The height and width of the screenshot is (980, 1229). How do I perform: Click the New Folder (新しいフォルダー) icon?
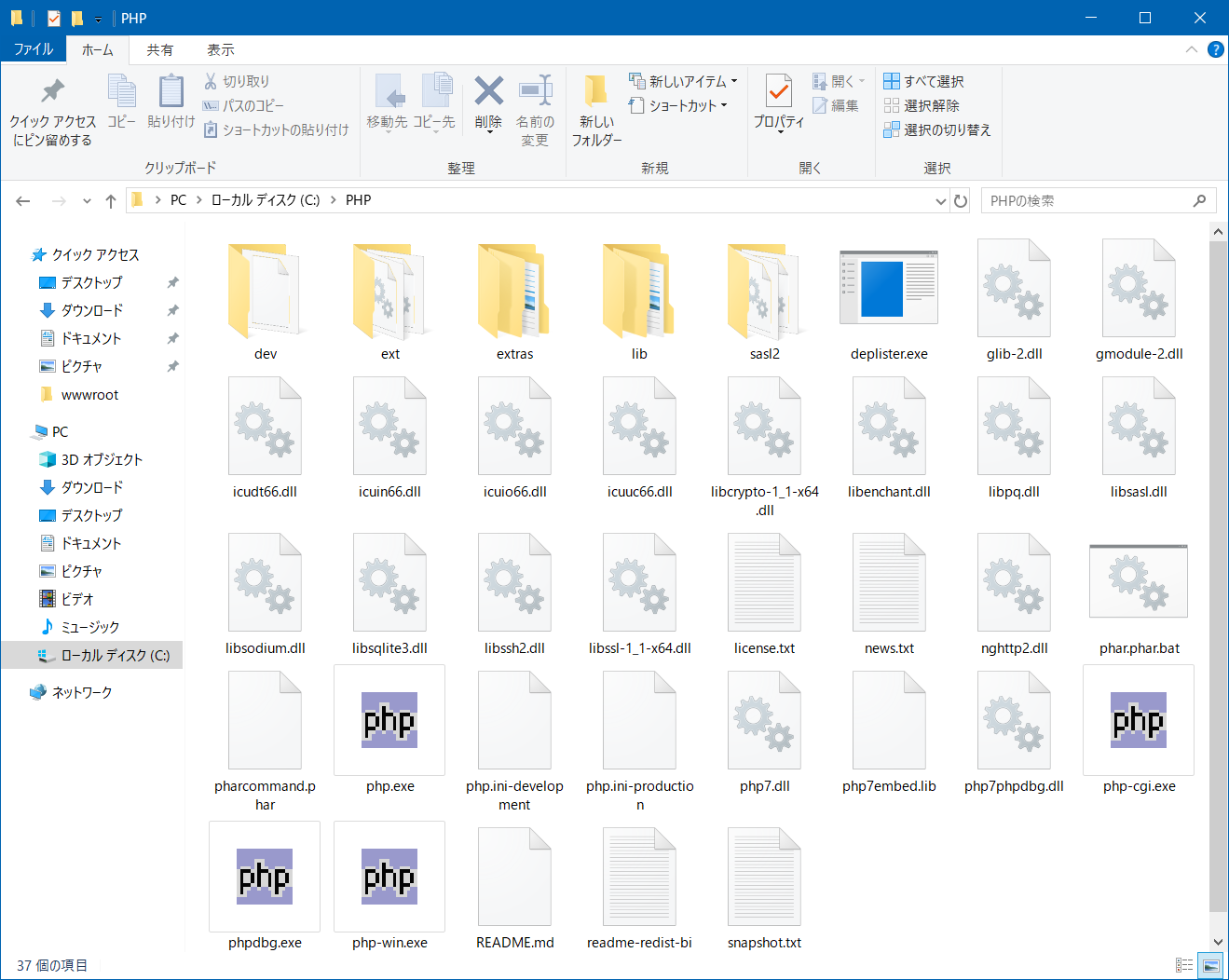tap(596, 93)
